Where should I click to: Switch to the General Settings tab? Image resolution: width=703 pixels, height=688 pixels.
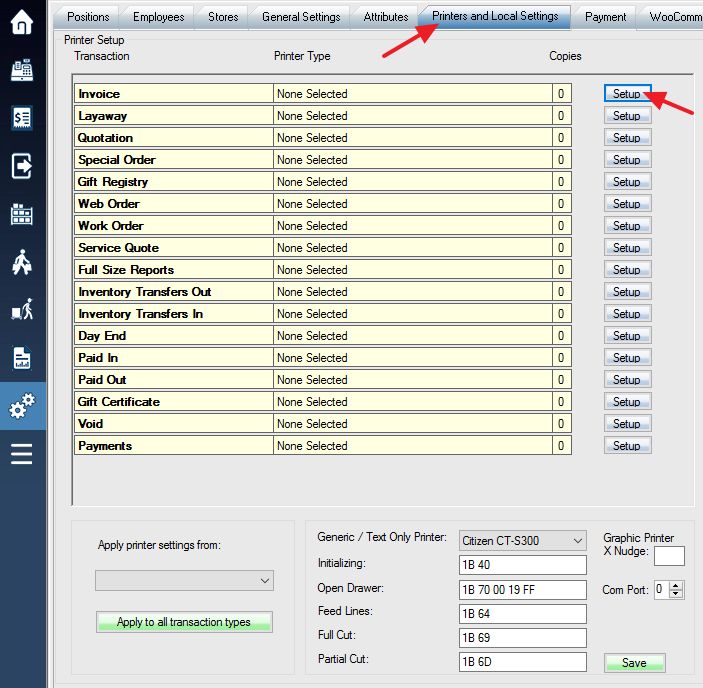(x=301, y=17)
